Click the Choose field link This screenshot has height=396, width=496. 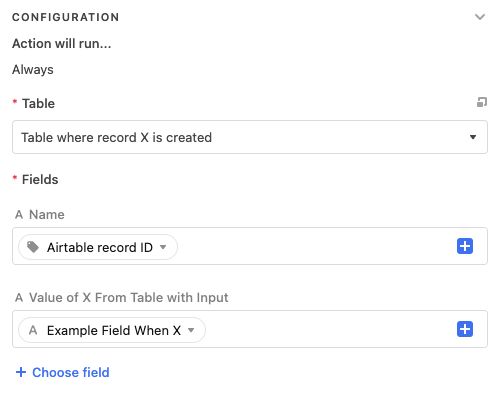click(x=71, y=372)
